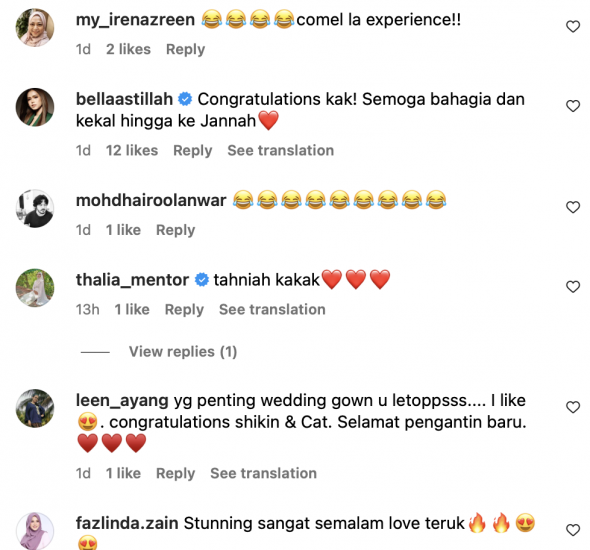Visit the leen_ayang username link
Image resolution: width=590 pixels, height=550 pixels.
[122, 401]
